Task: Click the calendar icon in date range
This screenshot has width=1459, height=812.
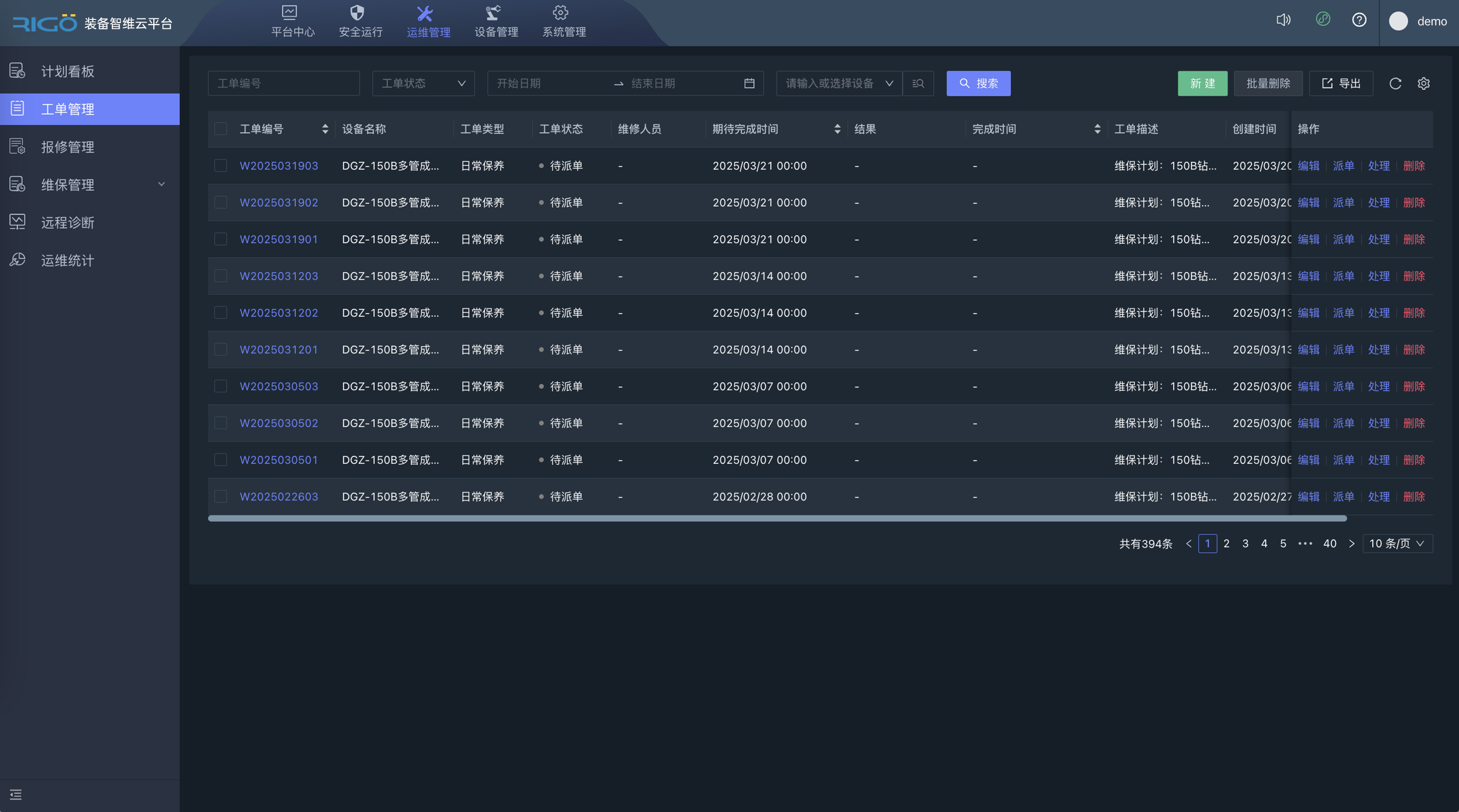Action: 749,84
